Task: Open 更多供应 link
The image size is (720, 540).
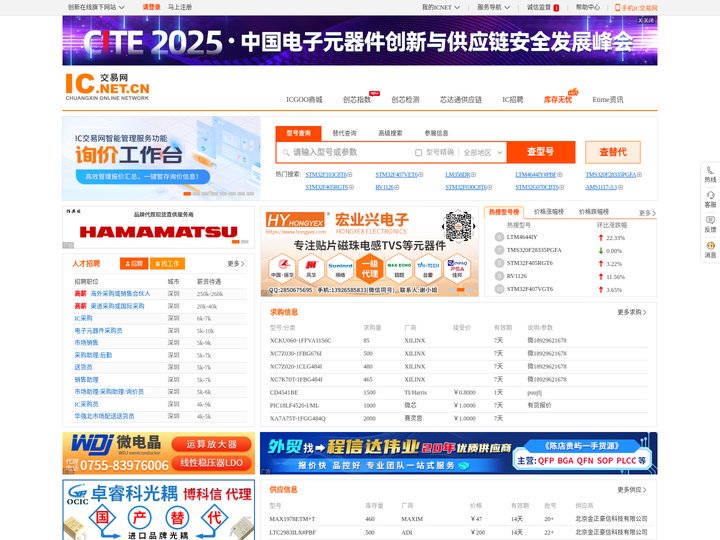Action: point(632,490)
